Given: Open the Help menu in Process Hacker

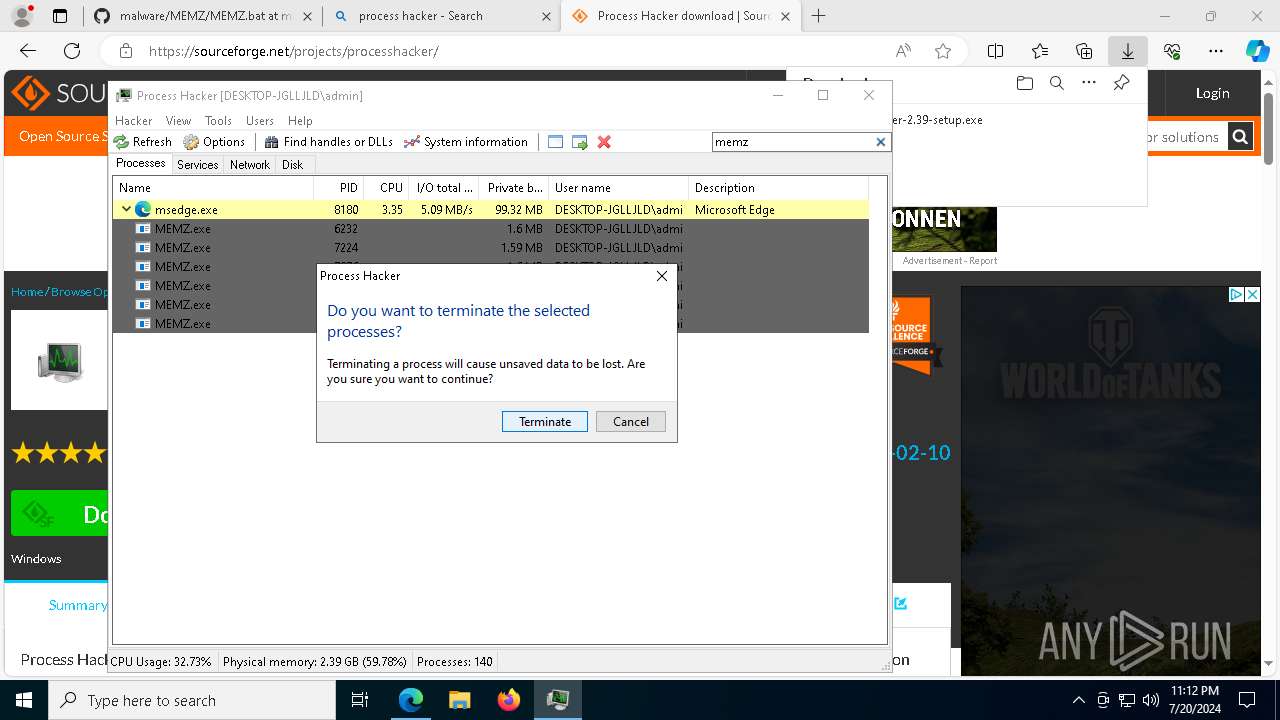Looking at the screenshot, I should coord(300,120).
